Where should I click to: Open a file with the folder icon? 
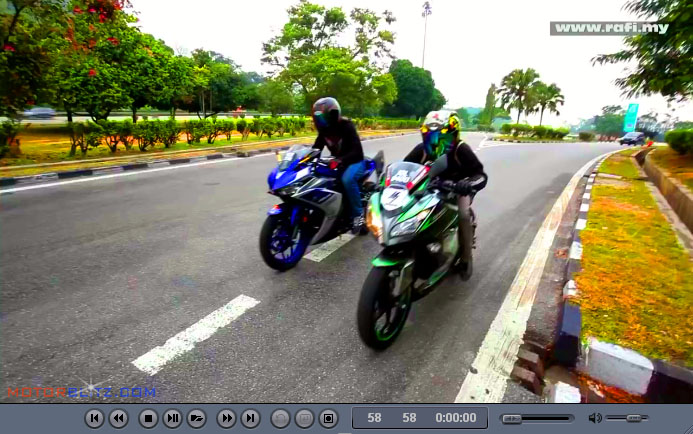[197, 419]
